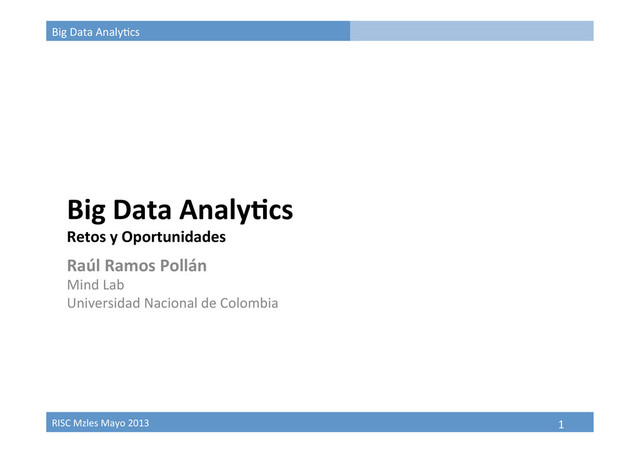Click the word 'Lab' in Mind Lab
Viewport: 640px width, 453px height.
[112, 285]
